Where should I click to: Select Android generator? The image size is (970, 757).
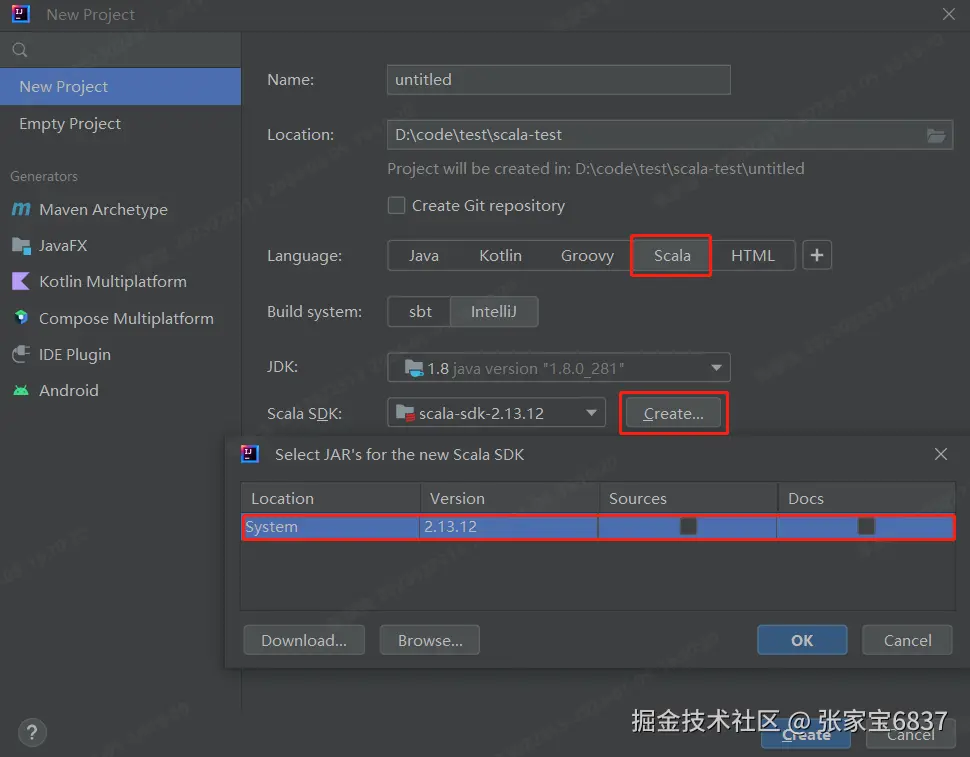click(x=121, y=390)
